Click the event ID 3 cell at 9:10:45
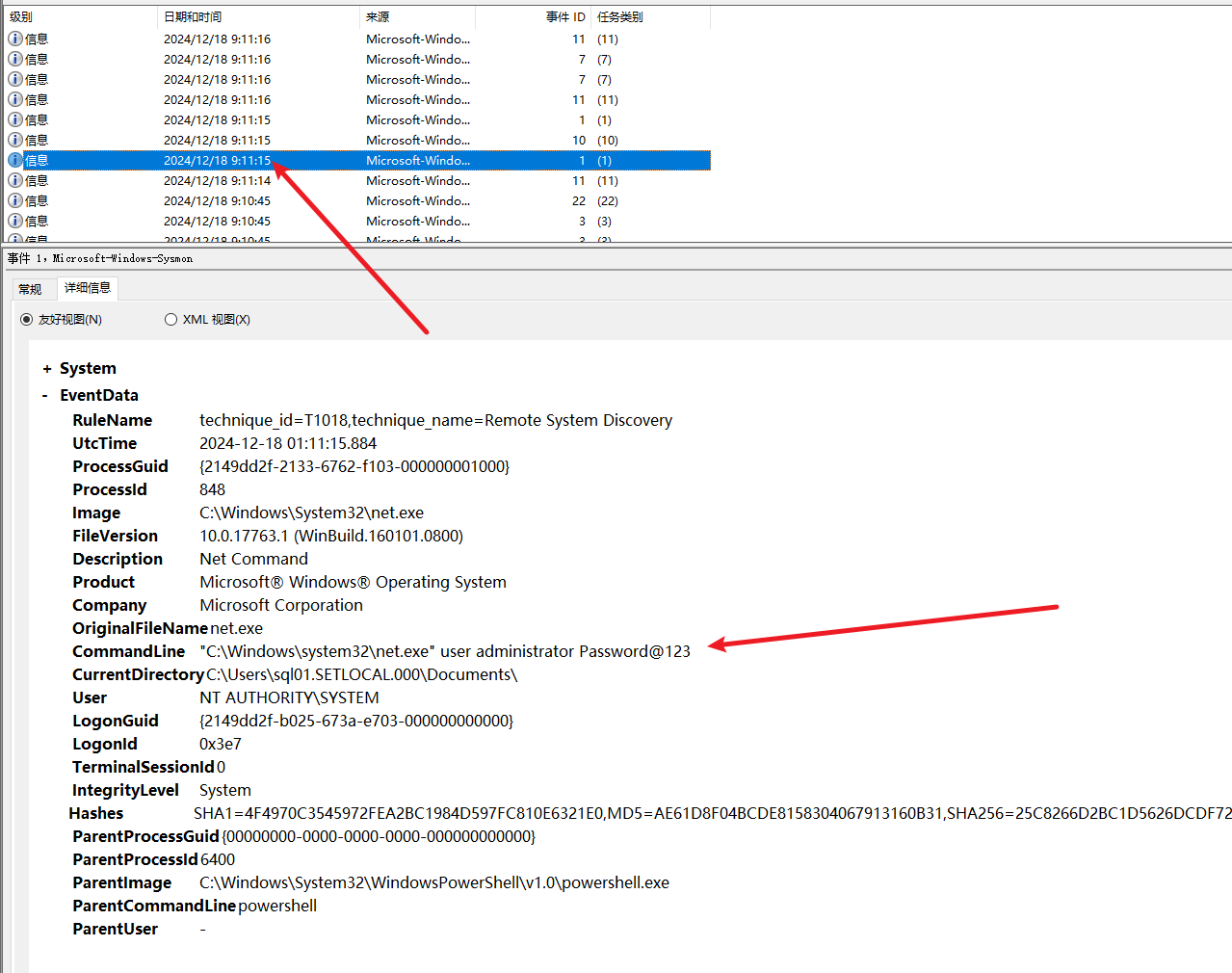This screenshot has height=973, width=1232. (581, 221)
